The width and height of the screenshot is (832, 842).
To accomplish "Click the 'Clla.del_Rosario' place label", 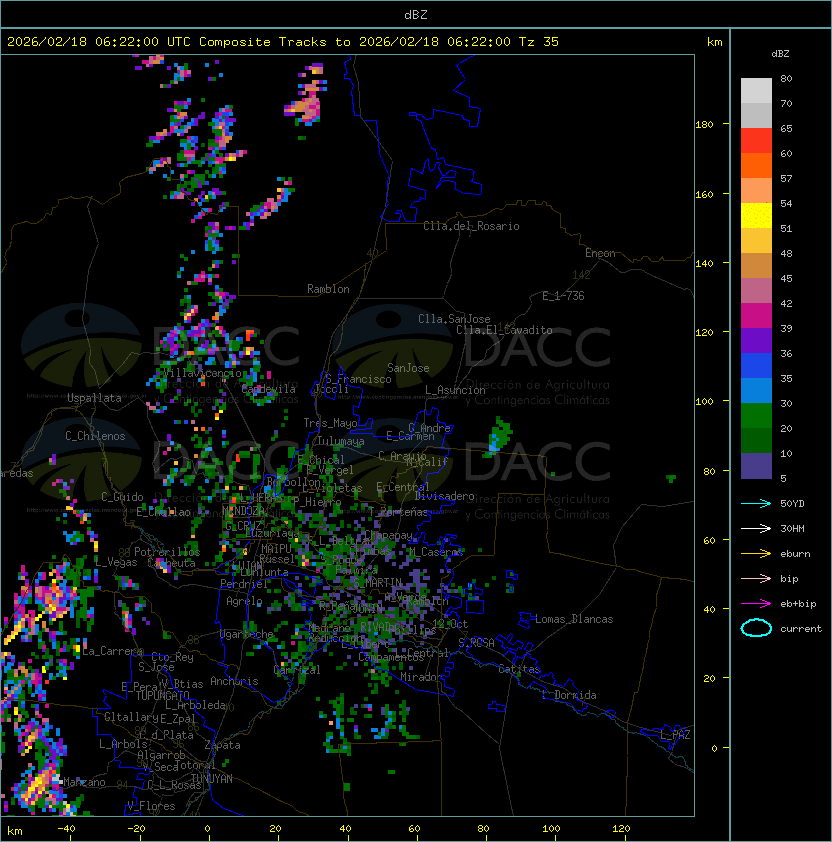I will (x=471, y=226).
